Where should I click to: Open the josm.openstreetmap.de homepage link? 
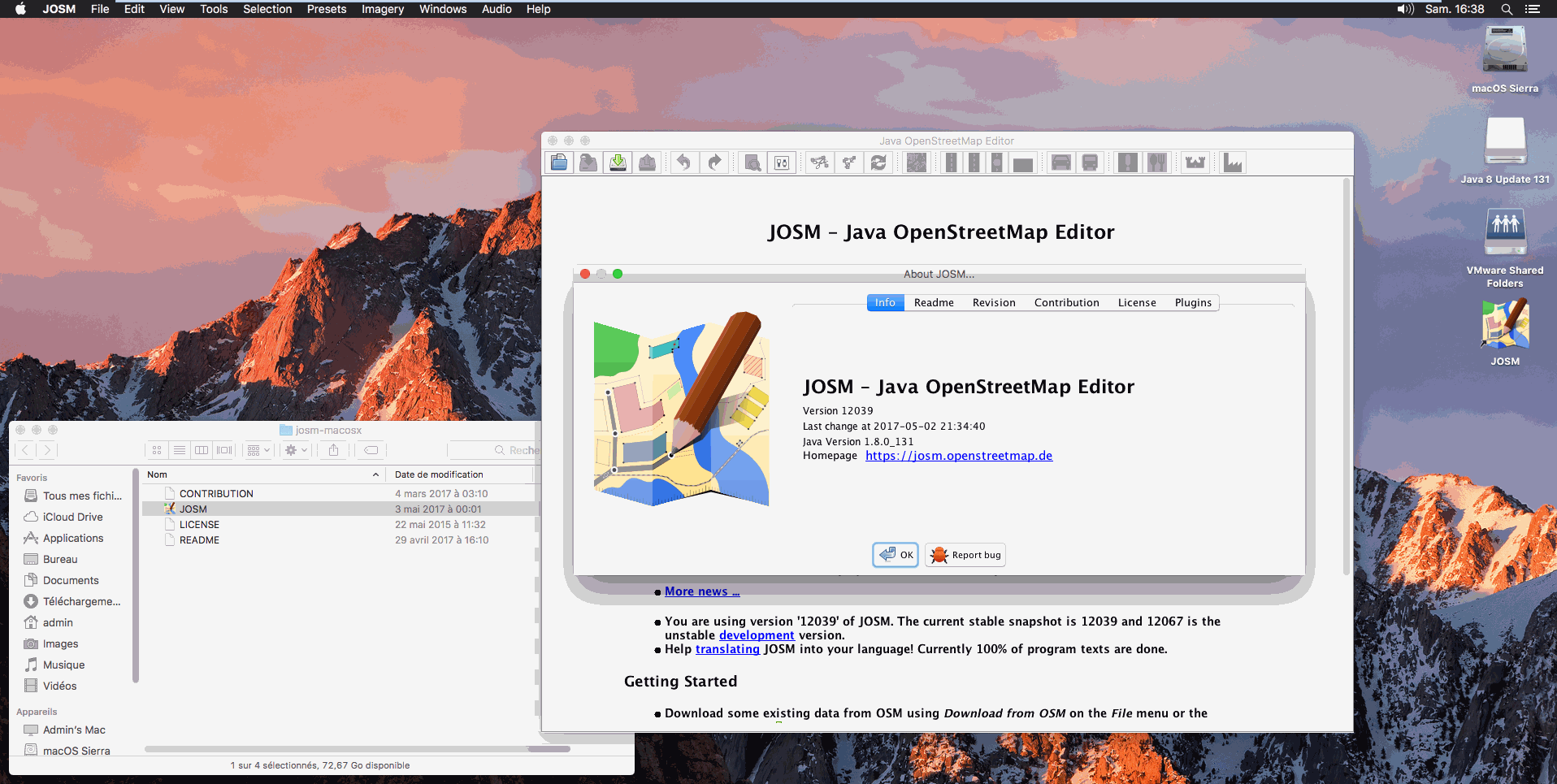[959, 456]
